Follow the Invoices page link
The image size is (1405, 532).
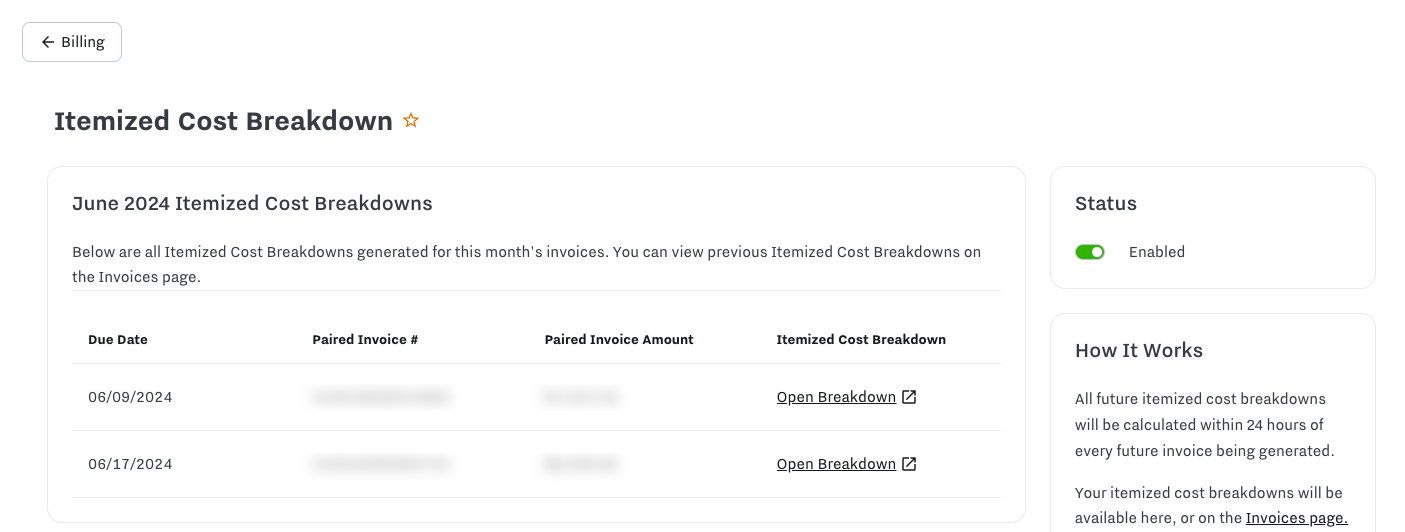pyautogui.click(x=1296, y=518)
